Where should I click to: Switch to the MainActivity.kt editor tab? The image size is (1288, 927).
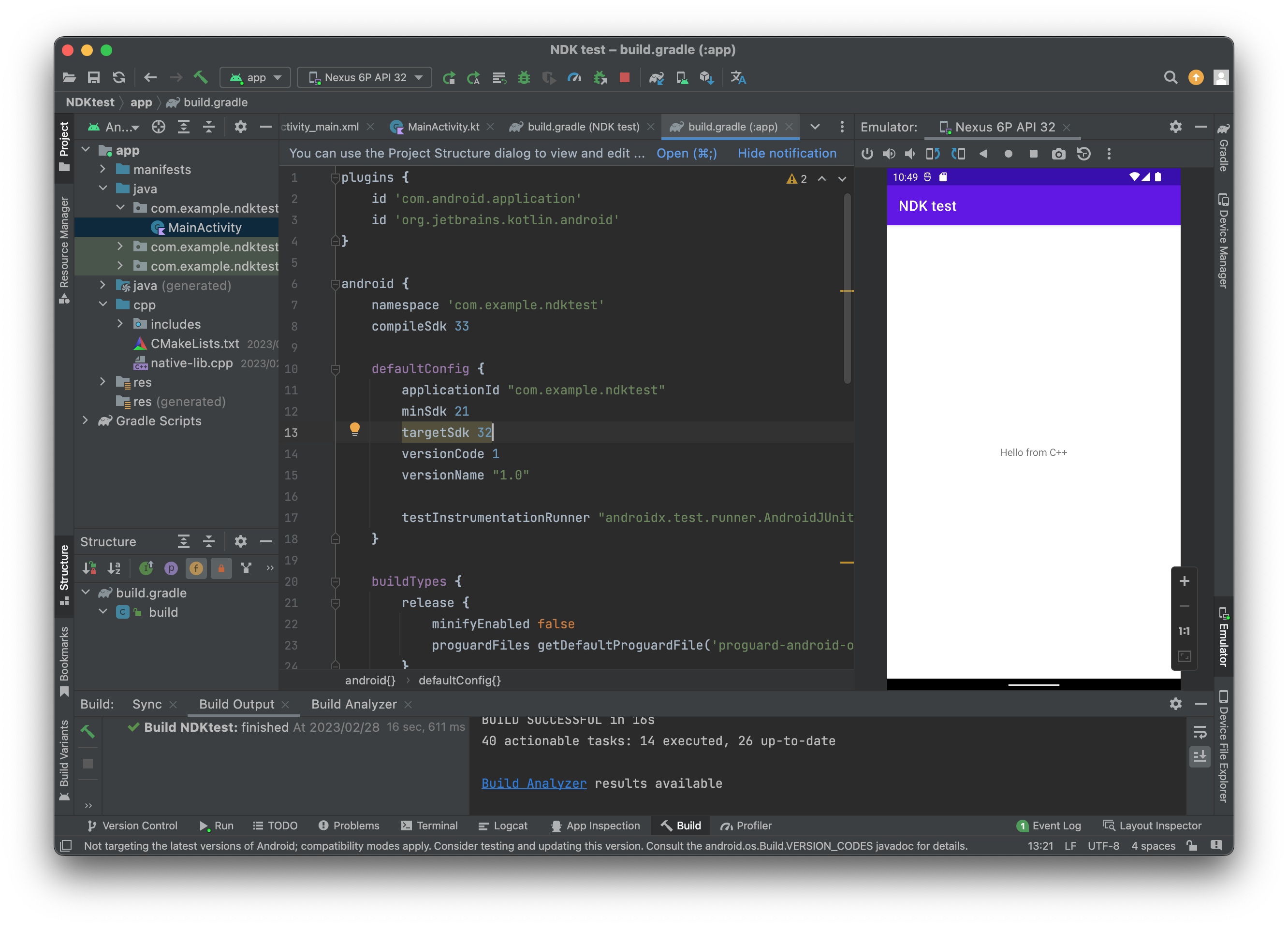click(443, 127)
